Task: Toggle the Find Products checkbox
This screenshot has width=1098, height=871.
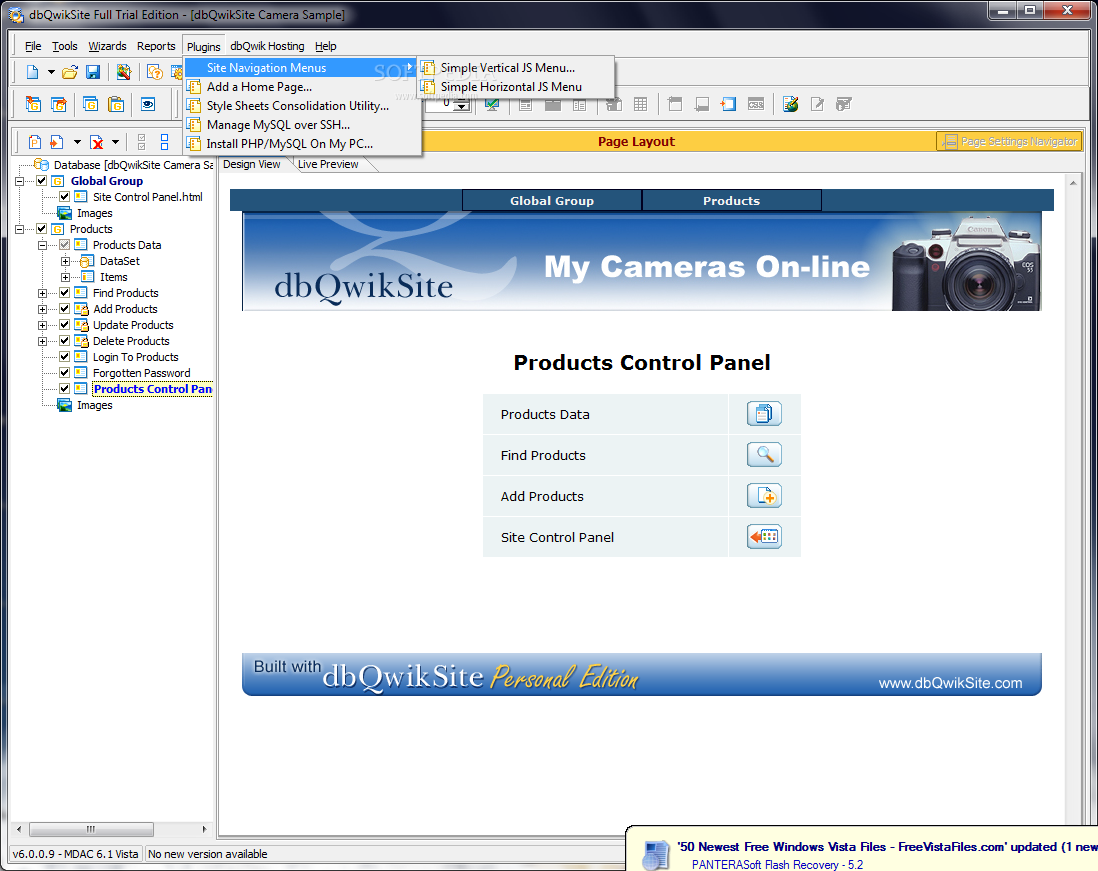Action: [x=64, y=293]
